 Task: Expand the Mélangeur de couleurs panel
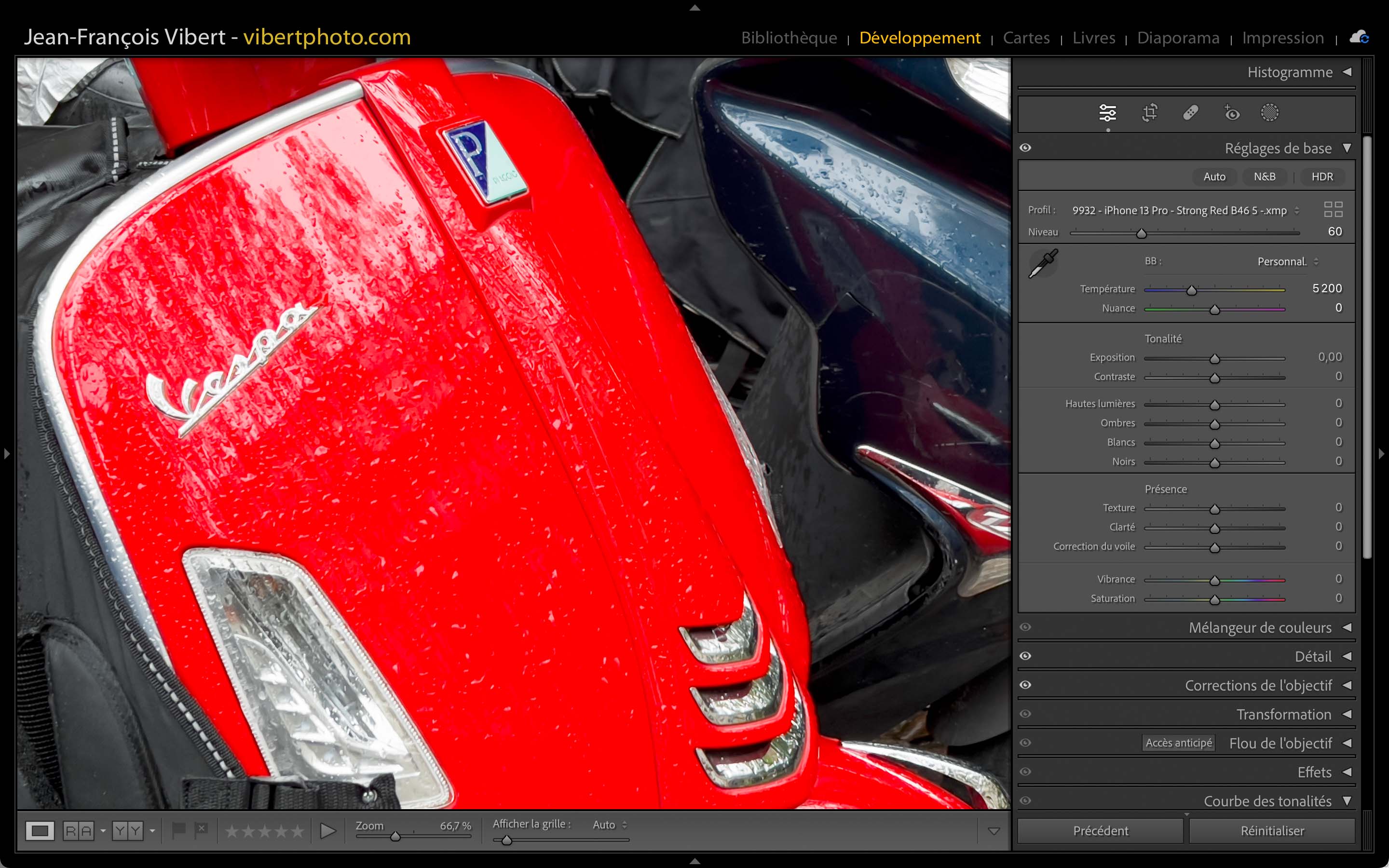1347,627
